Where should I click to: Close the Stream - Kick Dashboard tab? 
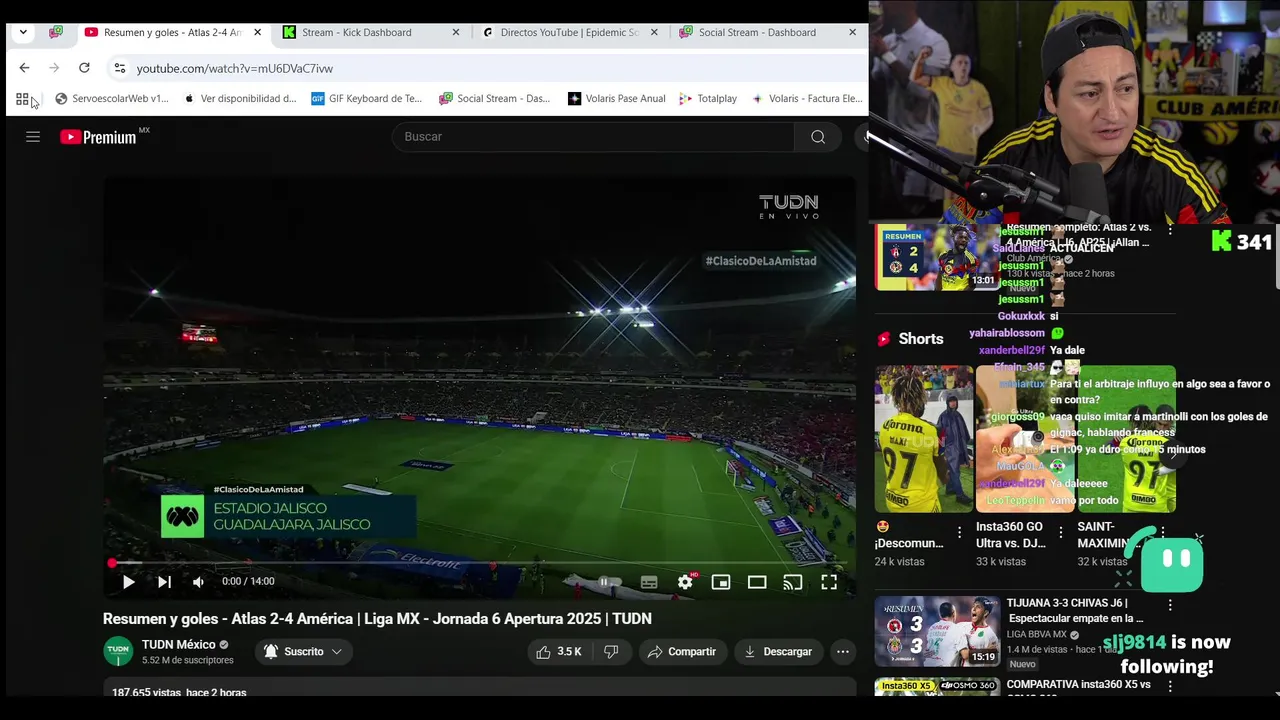point(456,32)
